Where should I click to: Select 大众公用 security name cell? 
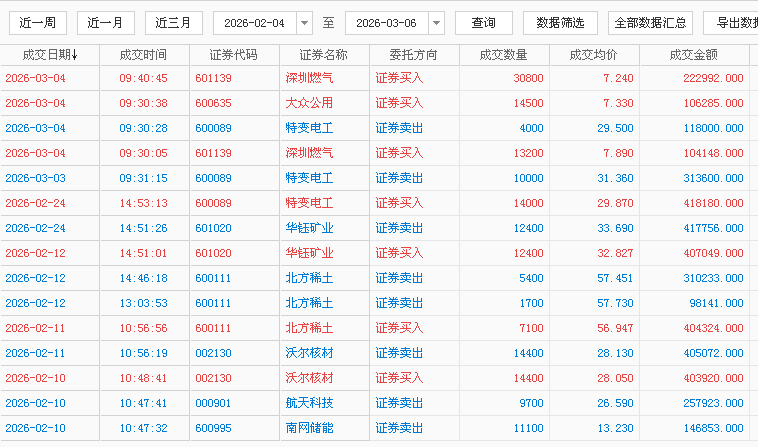tap(309, 103)
